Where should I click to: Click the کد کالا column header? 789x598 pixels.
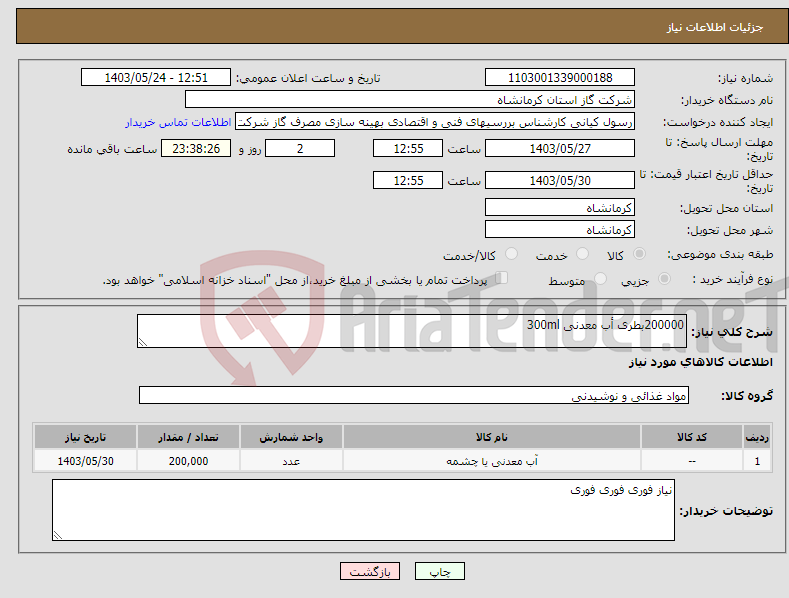click(x=692, y=437)
